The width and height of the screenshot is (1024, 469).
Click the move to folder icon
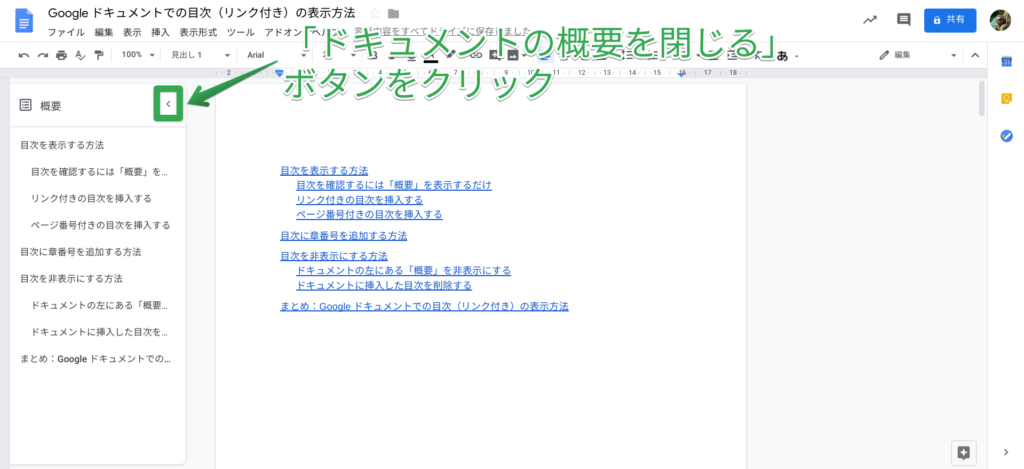(x=393, y=14)
